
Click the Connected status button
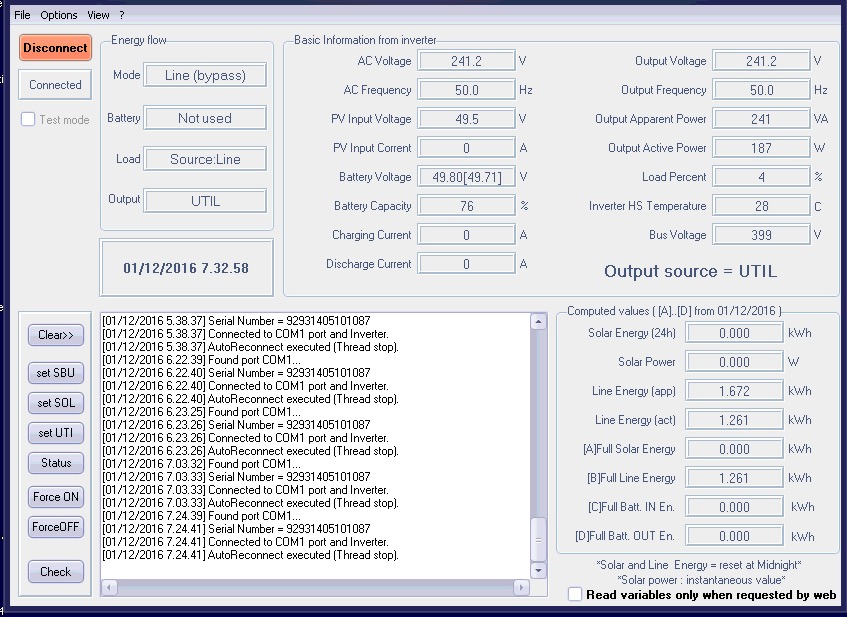click(x=55, y=85)
